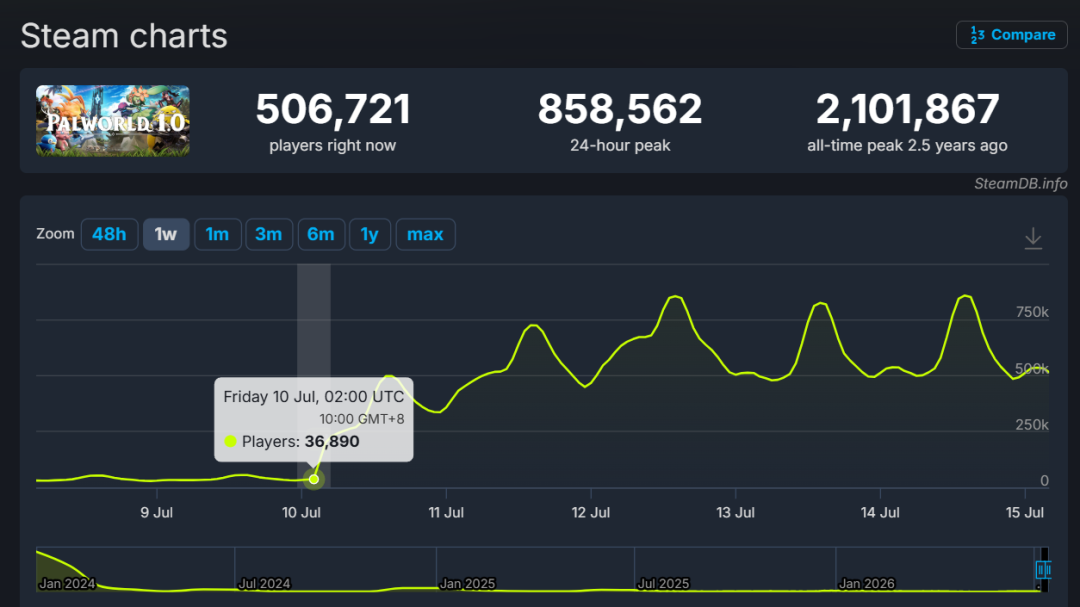
Task: Click Jul 2024 in the overview navigator
Action: [264, 584]
